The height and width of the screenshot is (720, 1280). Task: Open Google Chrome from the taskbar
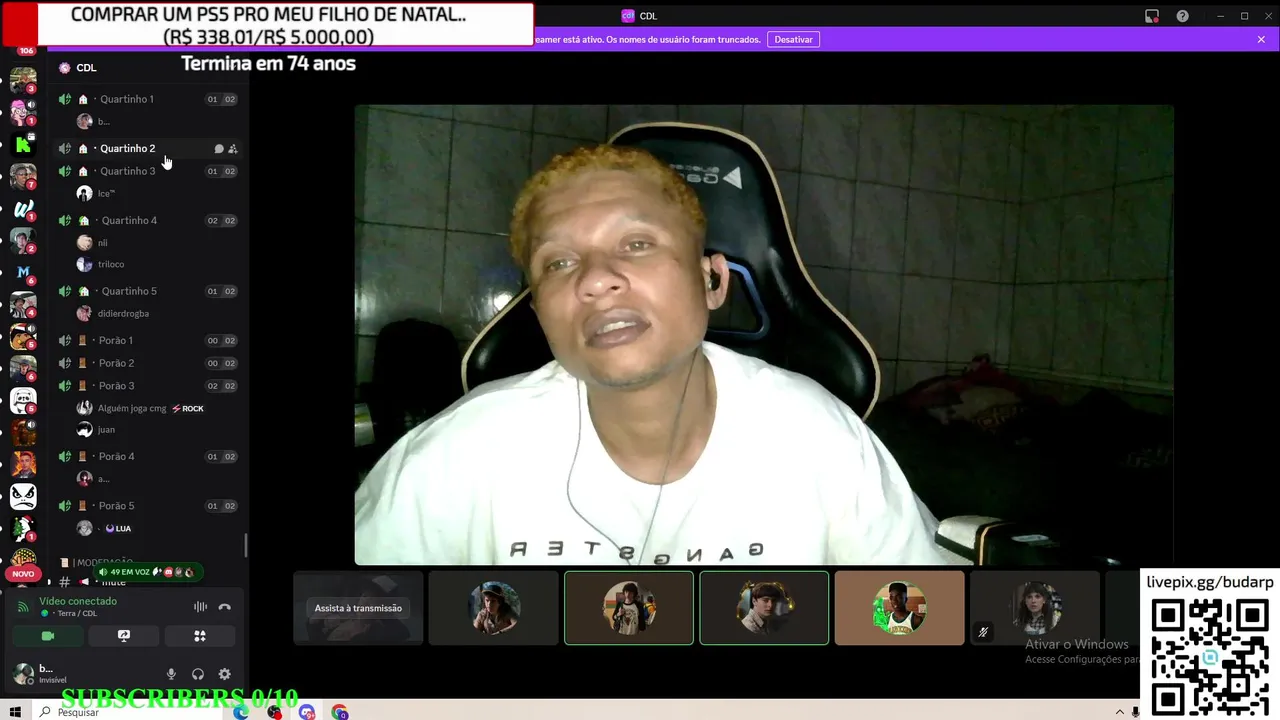pos(340,712)
